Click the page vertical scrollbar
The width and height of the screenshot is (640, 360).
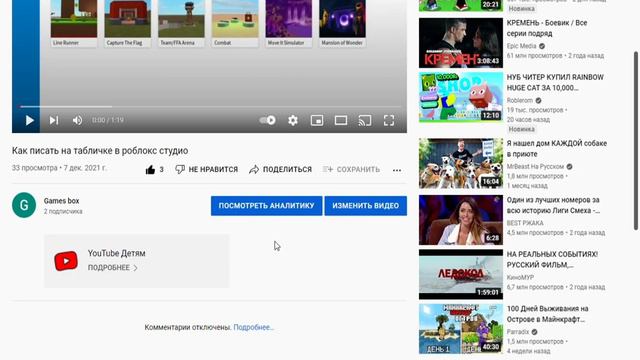636,141
